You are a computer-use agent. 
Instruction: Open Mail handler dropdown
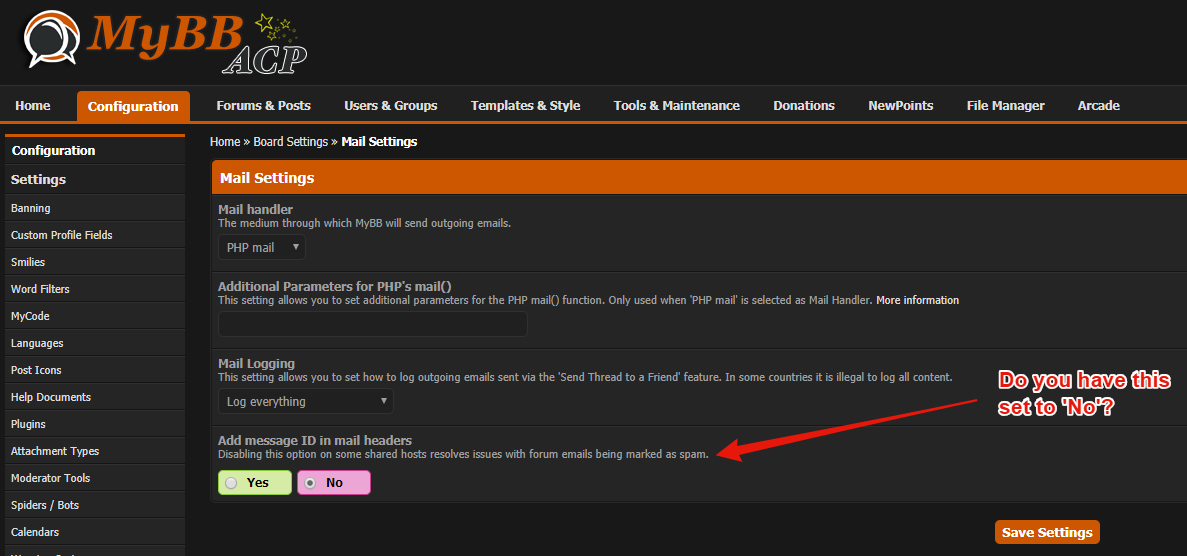[262, 247]
